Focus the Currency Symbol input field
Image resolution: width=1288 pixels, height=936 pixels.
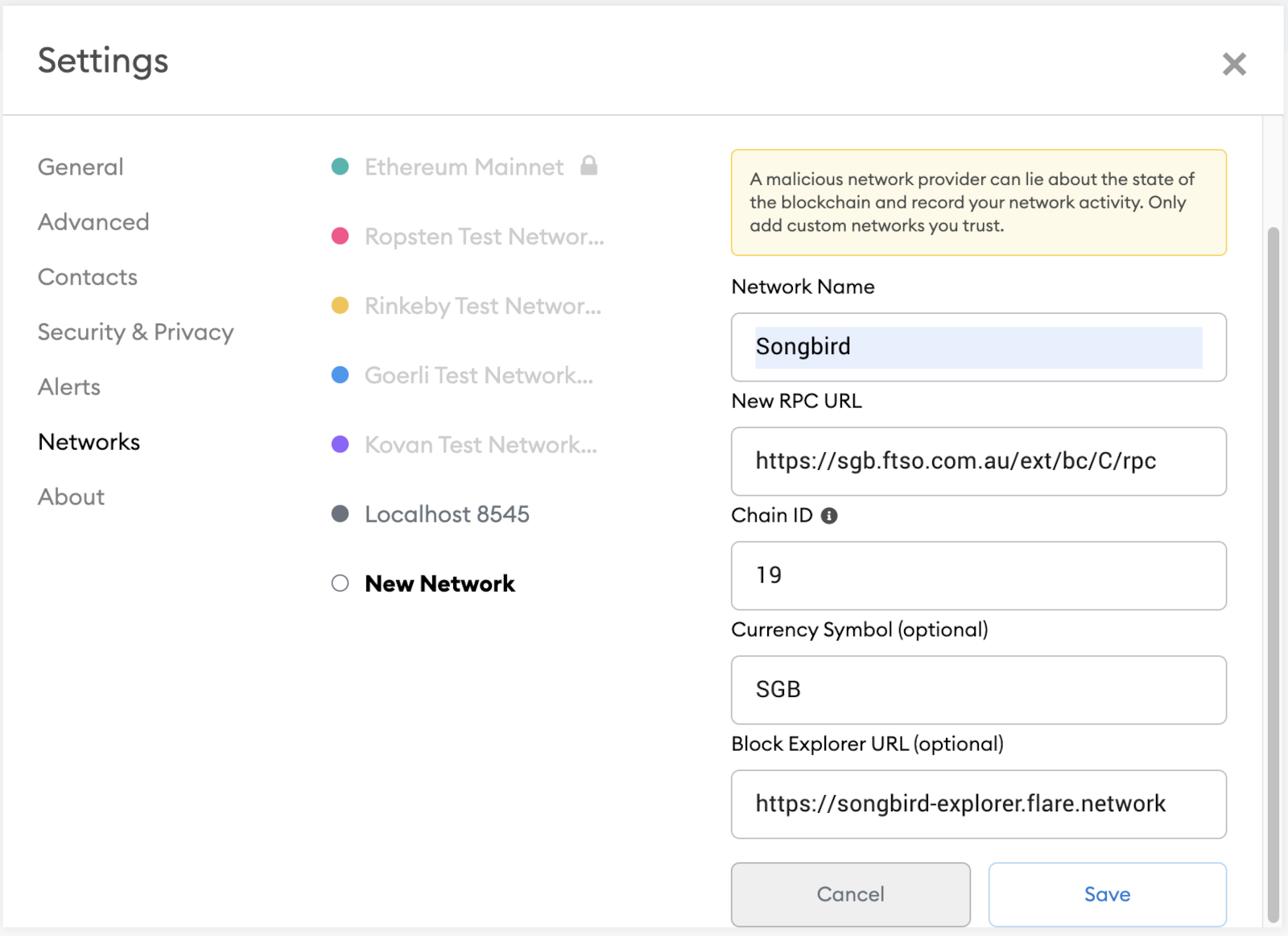click(977, 690)
